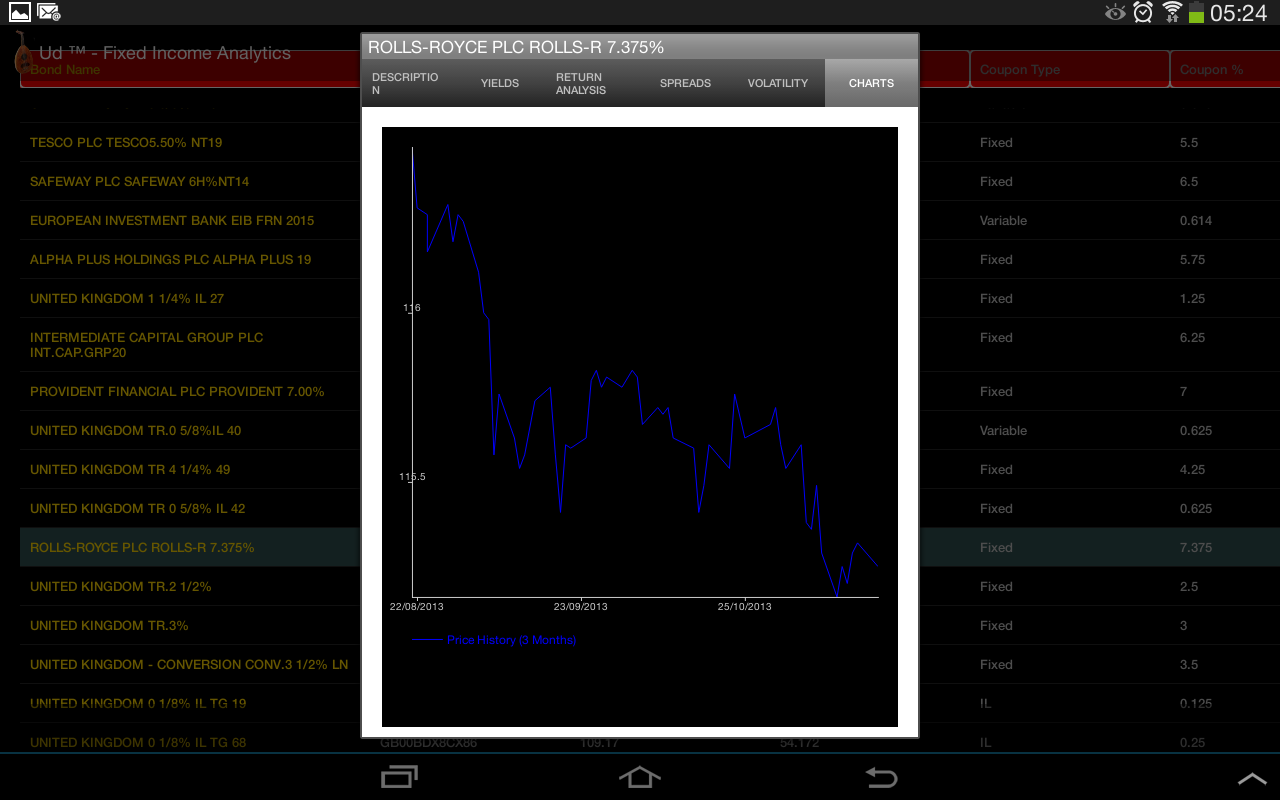Select the highlighted Rolls-Royce PLC 7.375% row
The width and height of the screenshot is (1280, 800).
[x=142, y=548]
